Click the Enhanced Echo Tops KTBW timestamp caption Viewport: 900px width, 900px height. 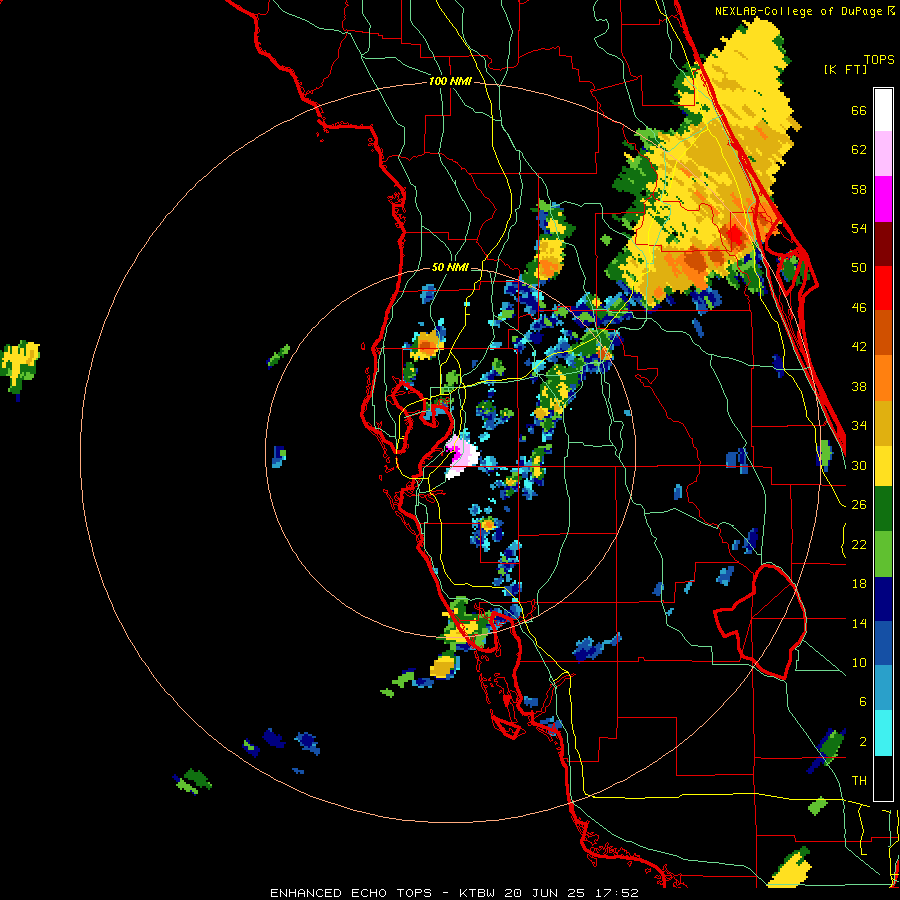(x=454, y=893)
